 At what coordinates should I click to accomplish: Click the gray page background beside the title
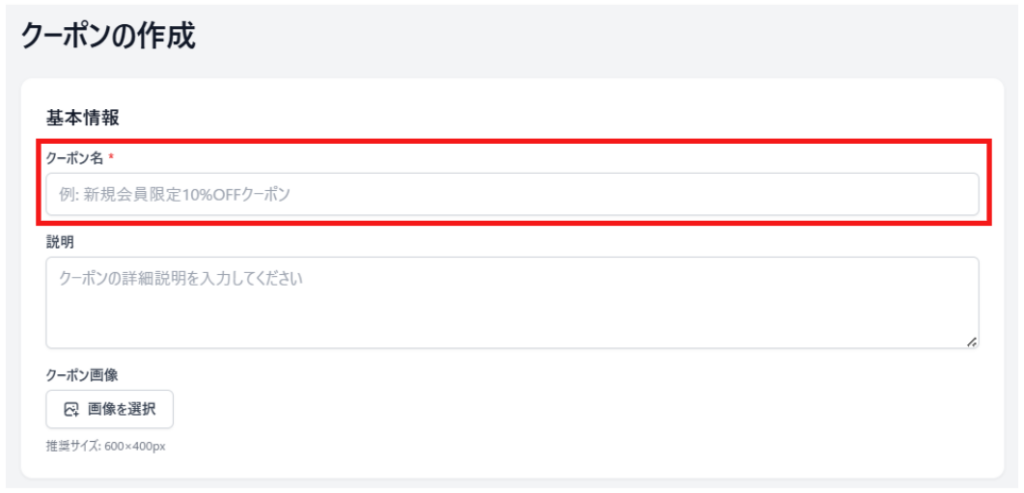coord(600,36)
